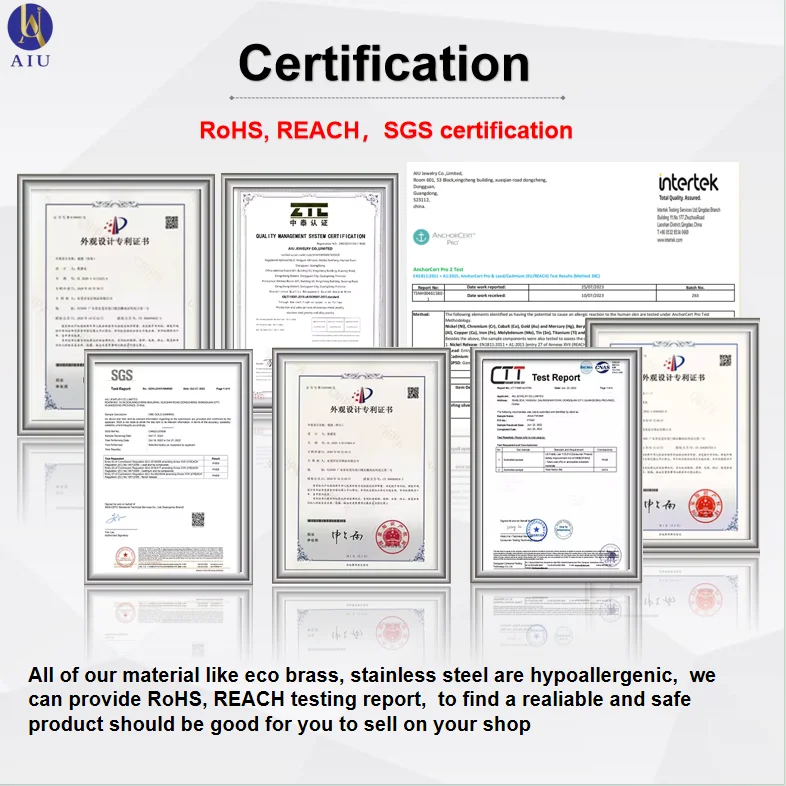This screenshot has height=786, width=786.
Task: Click the paragraph starting 'All of our material'
Action: 371,699
